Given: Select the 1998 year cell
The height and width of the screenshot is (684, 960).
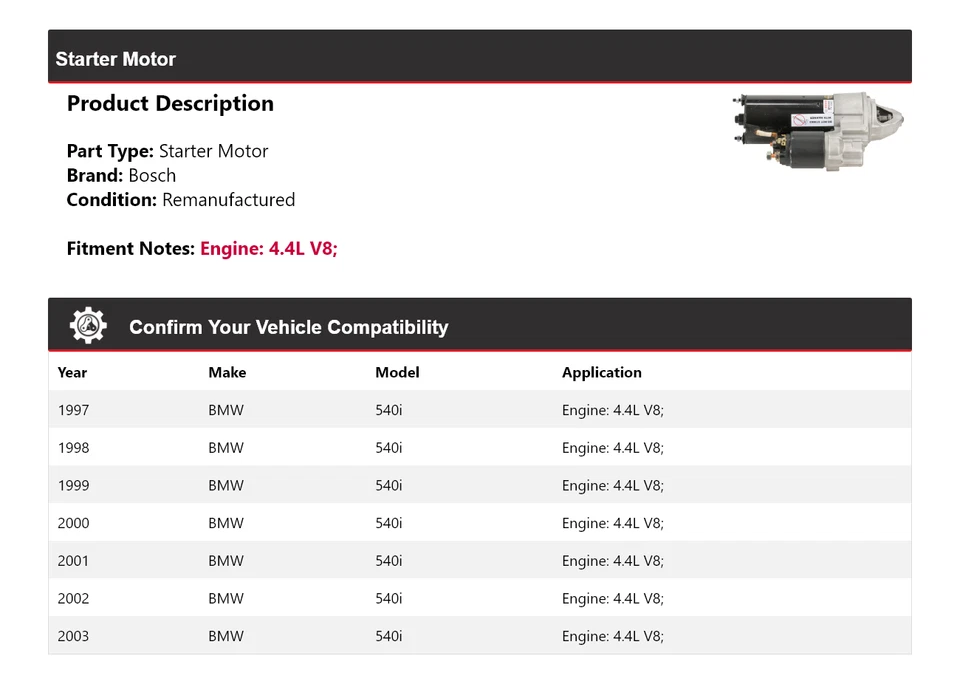Looking at the screenshot, I should click(x=73, y=448).
